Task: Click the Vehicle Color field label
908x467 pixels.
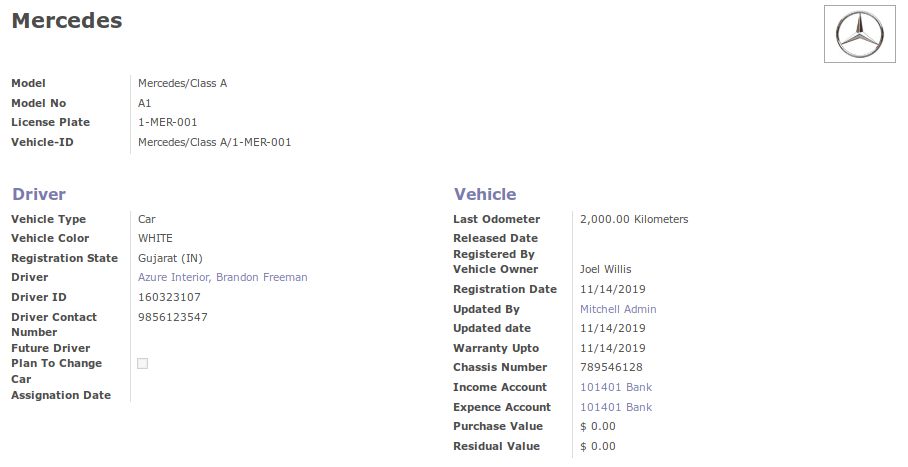Action: point(50,238)
